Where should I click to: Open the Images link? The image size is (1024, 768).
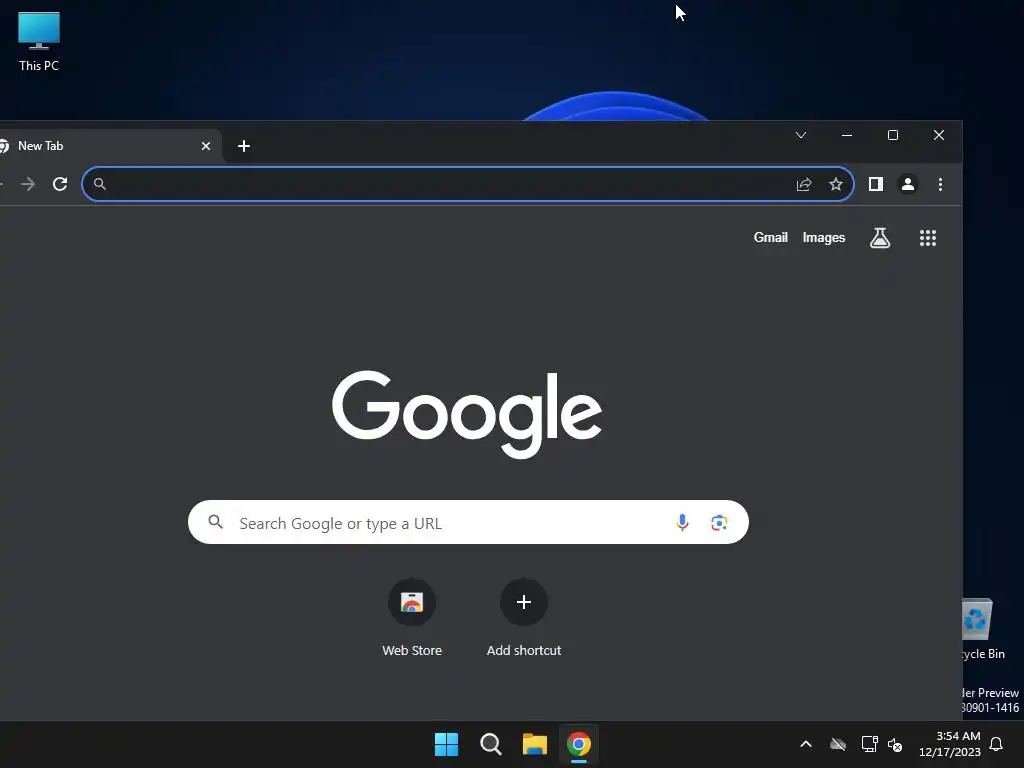tap(824, 238)
